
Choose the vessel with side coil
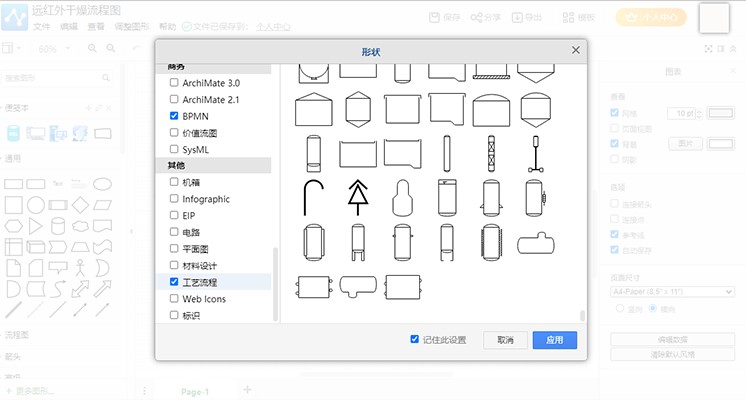click(x=536, y=198)
